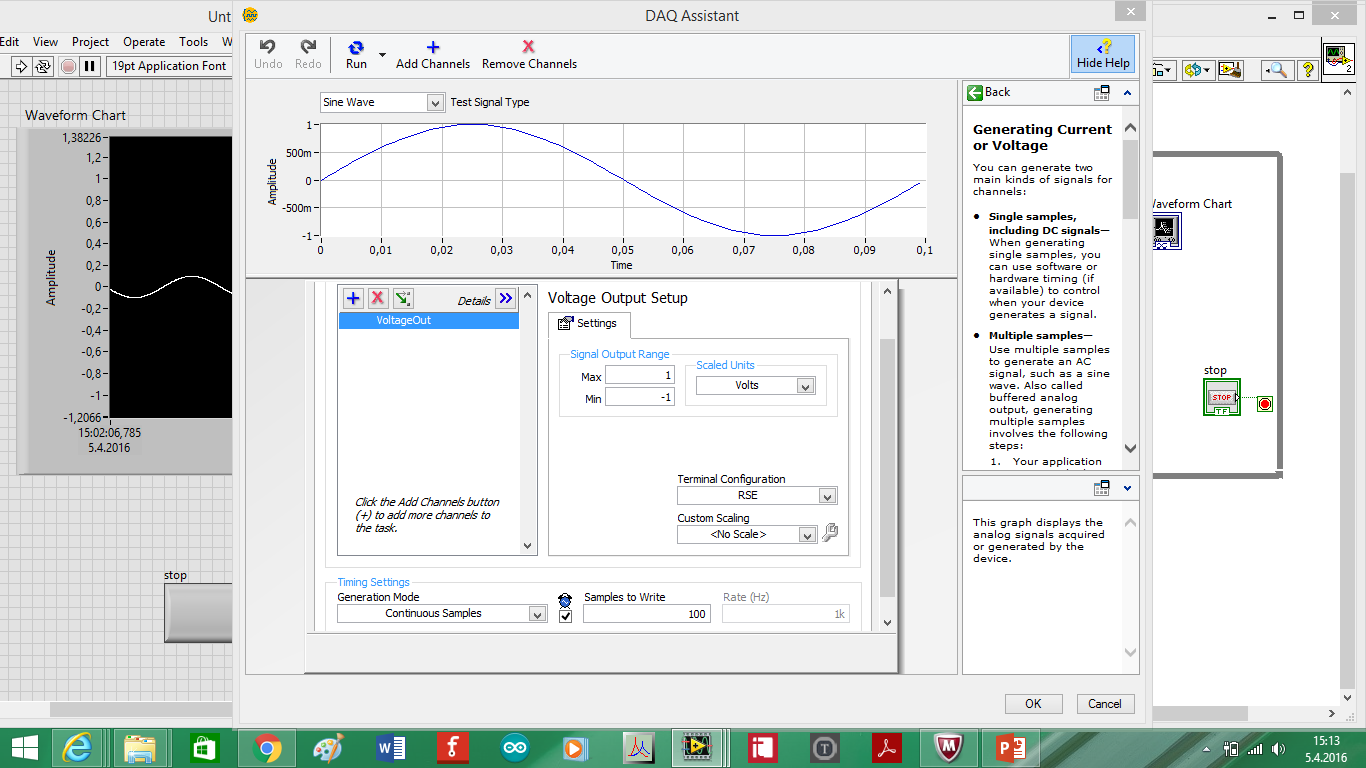Open the Run button dropdown arrow
Screen dimensions: 1366x768
pos(382,54)
